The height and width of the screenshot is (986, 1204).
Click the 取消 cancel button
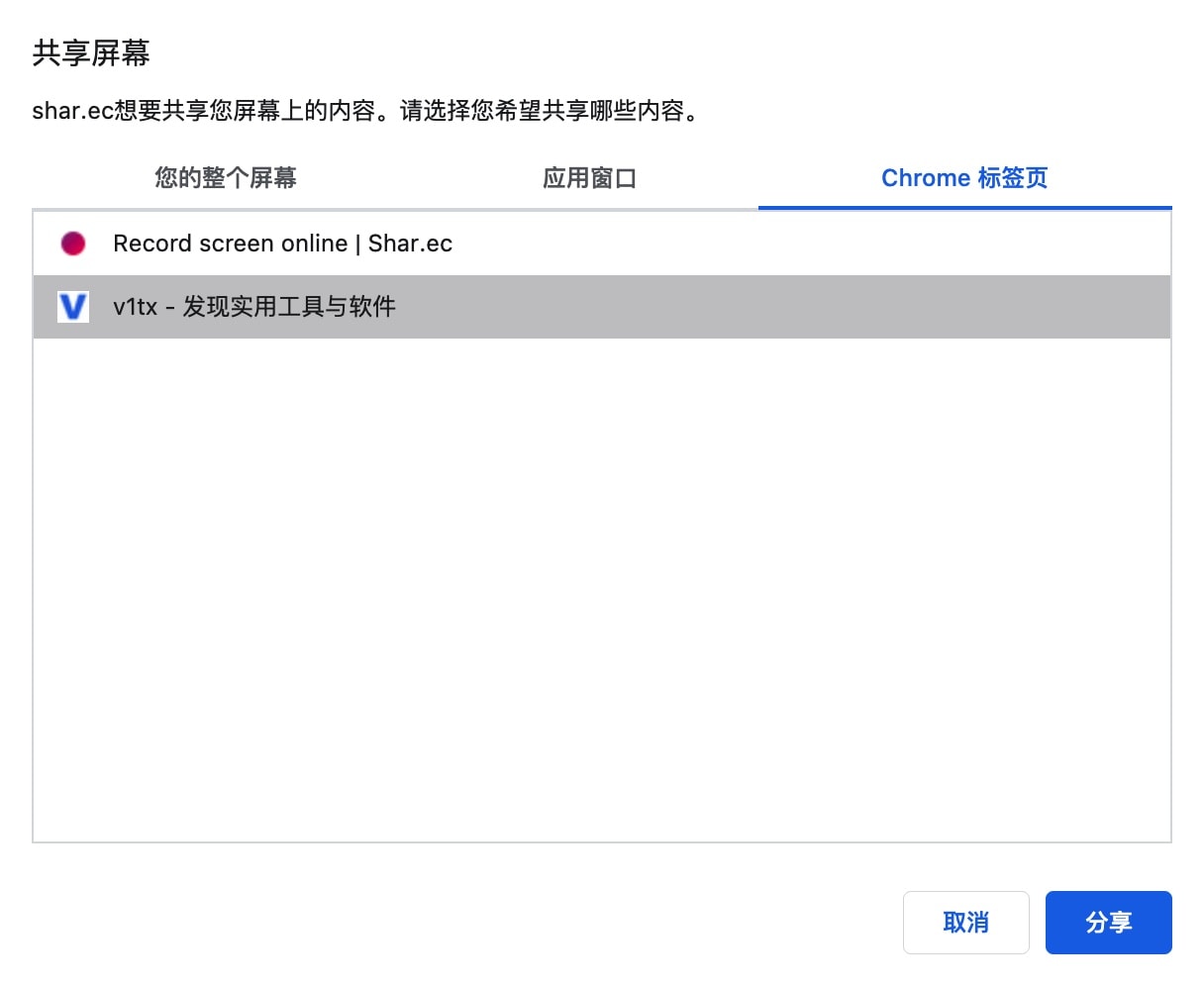966,923
